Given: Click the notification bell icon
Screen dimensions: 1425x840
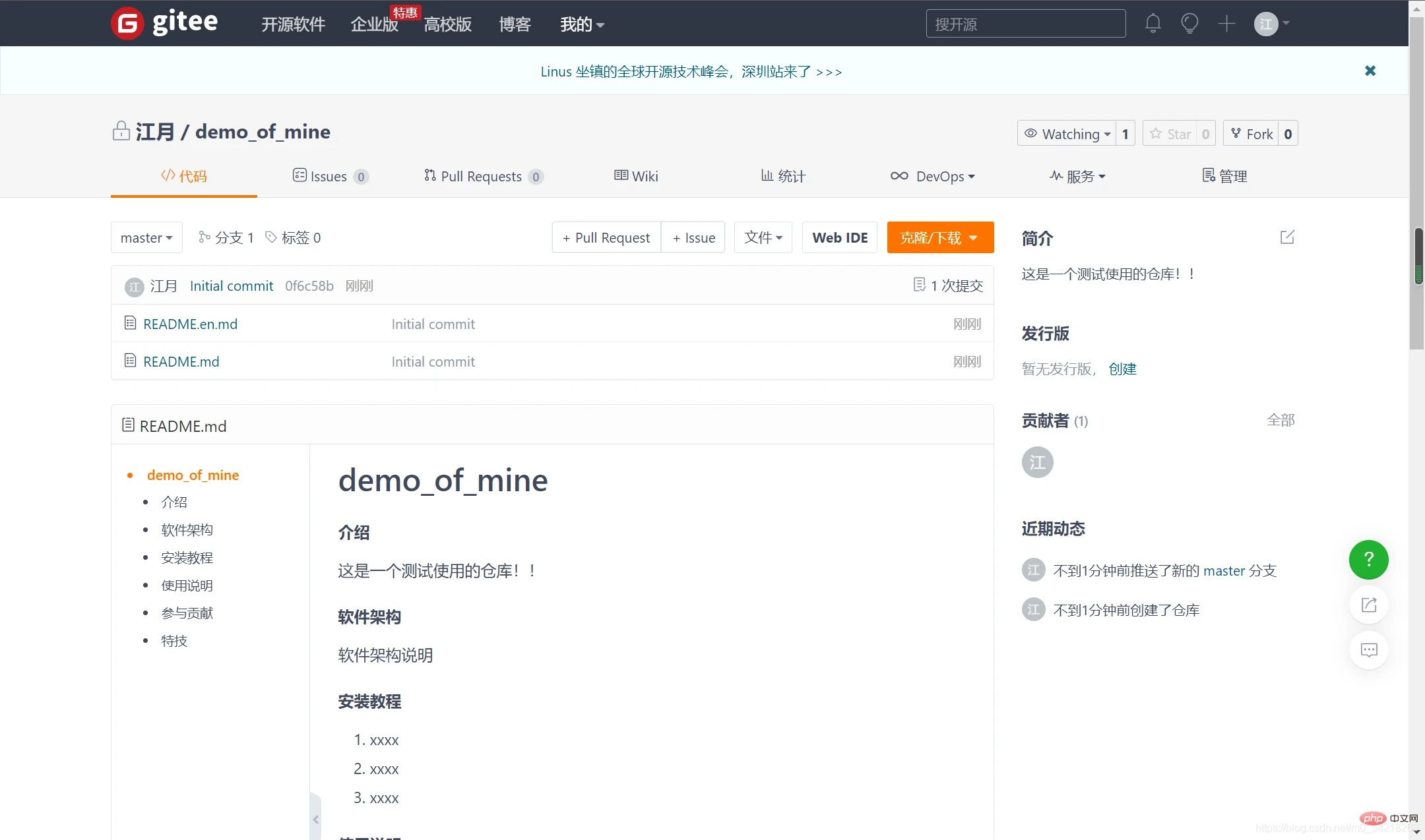Looking at the screenshot, I should click(x=1153, y=24).
